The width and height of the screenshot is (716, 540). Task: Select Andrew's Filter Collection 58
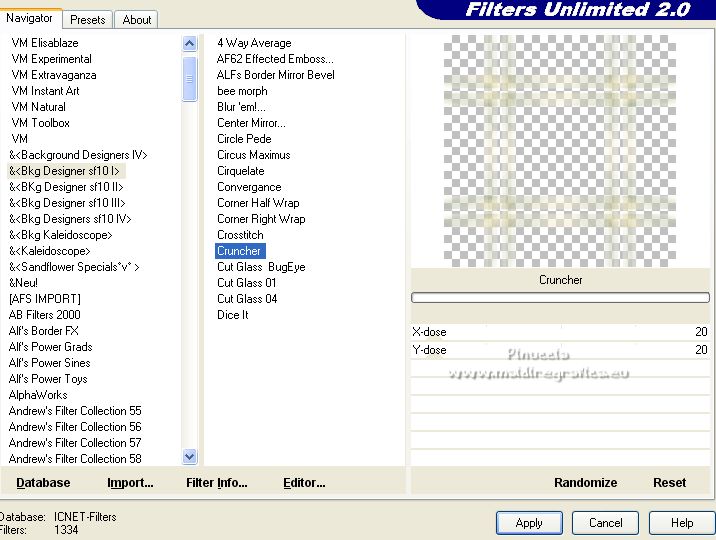tap(75, 458)
